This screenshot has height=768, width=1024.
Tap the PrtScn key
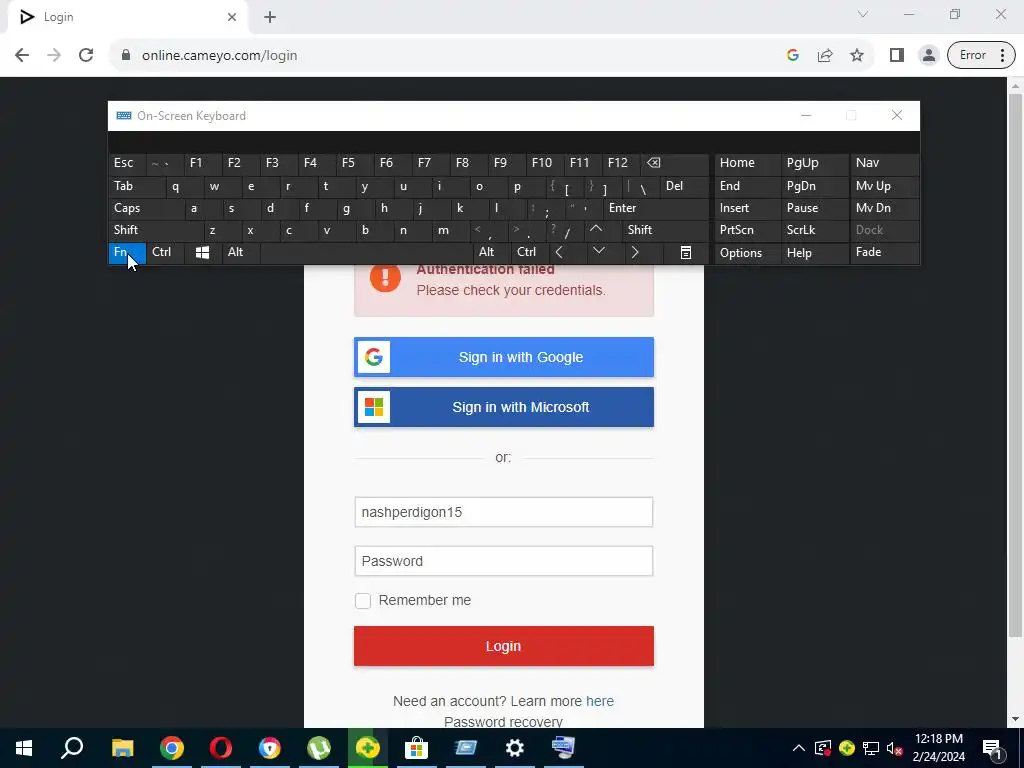[748, 230]
